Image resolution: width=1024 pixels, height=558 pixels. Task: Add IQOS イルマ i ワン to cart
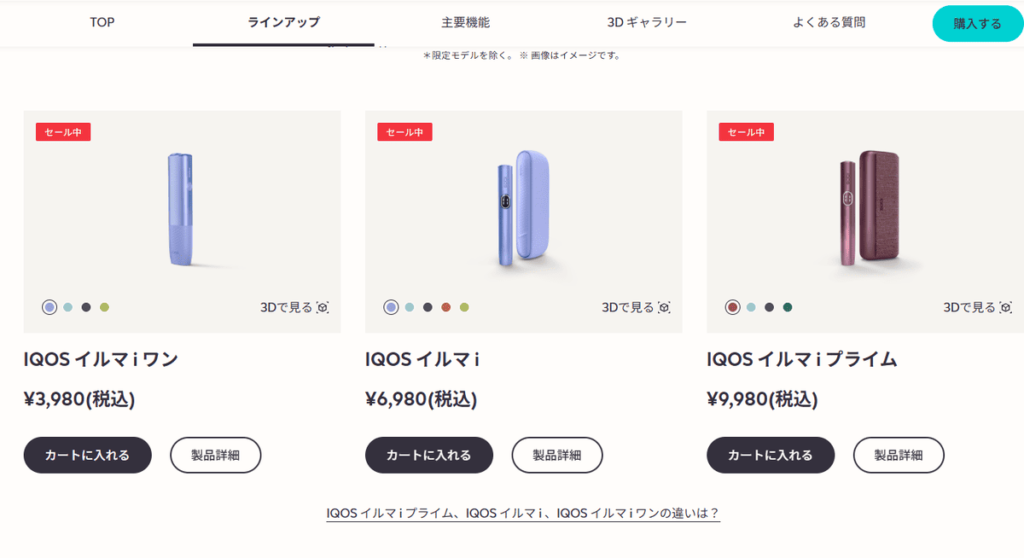pos(88,455)
